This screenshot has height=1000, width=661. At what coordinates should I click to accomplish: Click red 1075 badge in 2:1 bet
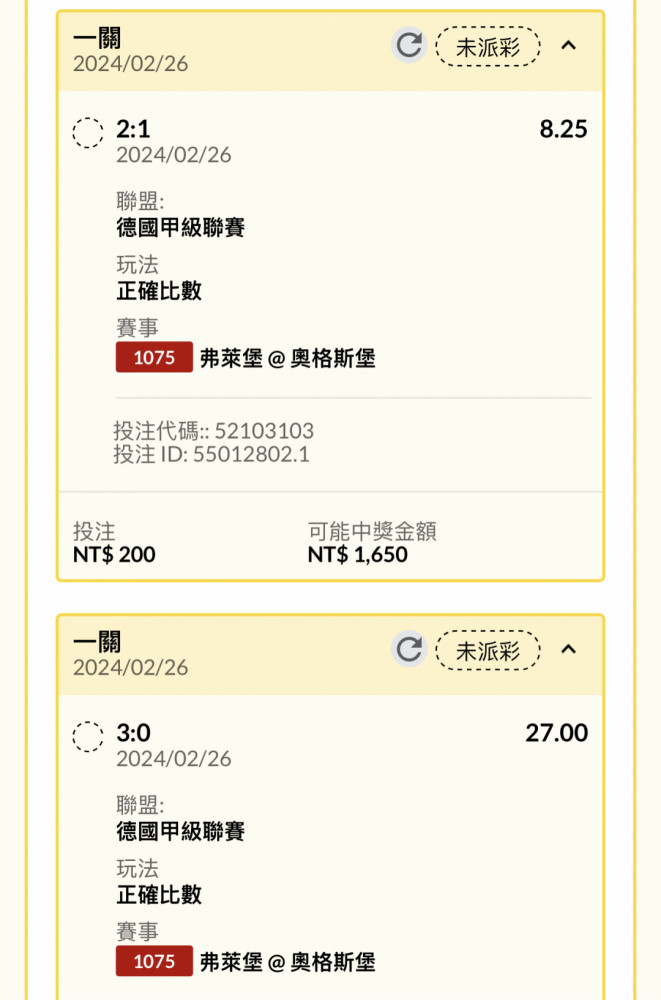154,358
